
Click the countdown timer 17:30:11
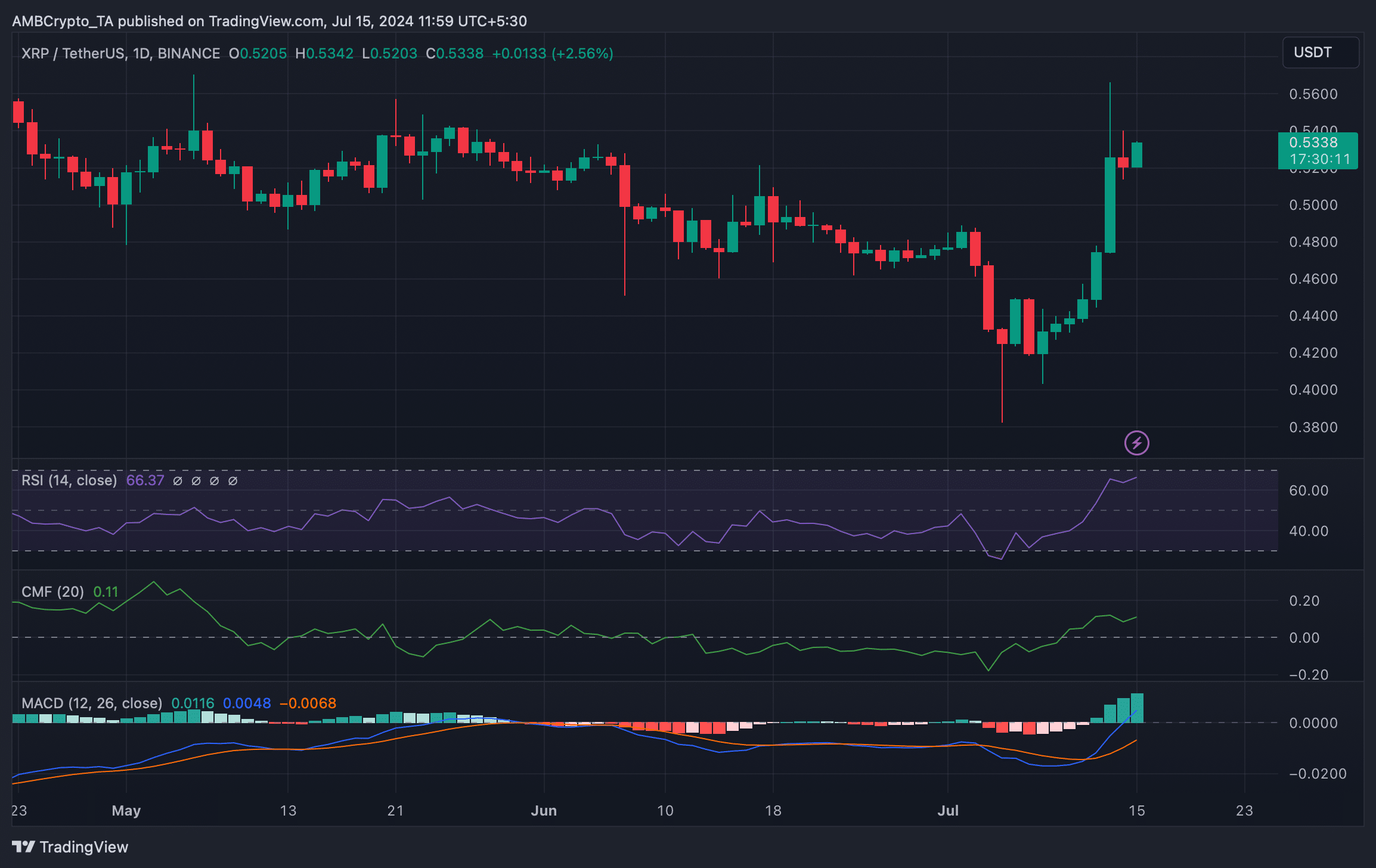click(1319, 159)
